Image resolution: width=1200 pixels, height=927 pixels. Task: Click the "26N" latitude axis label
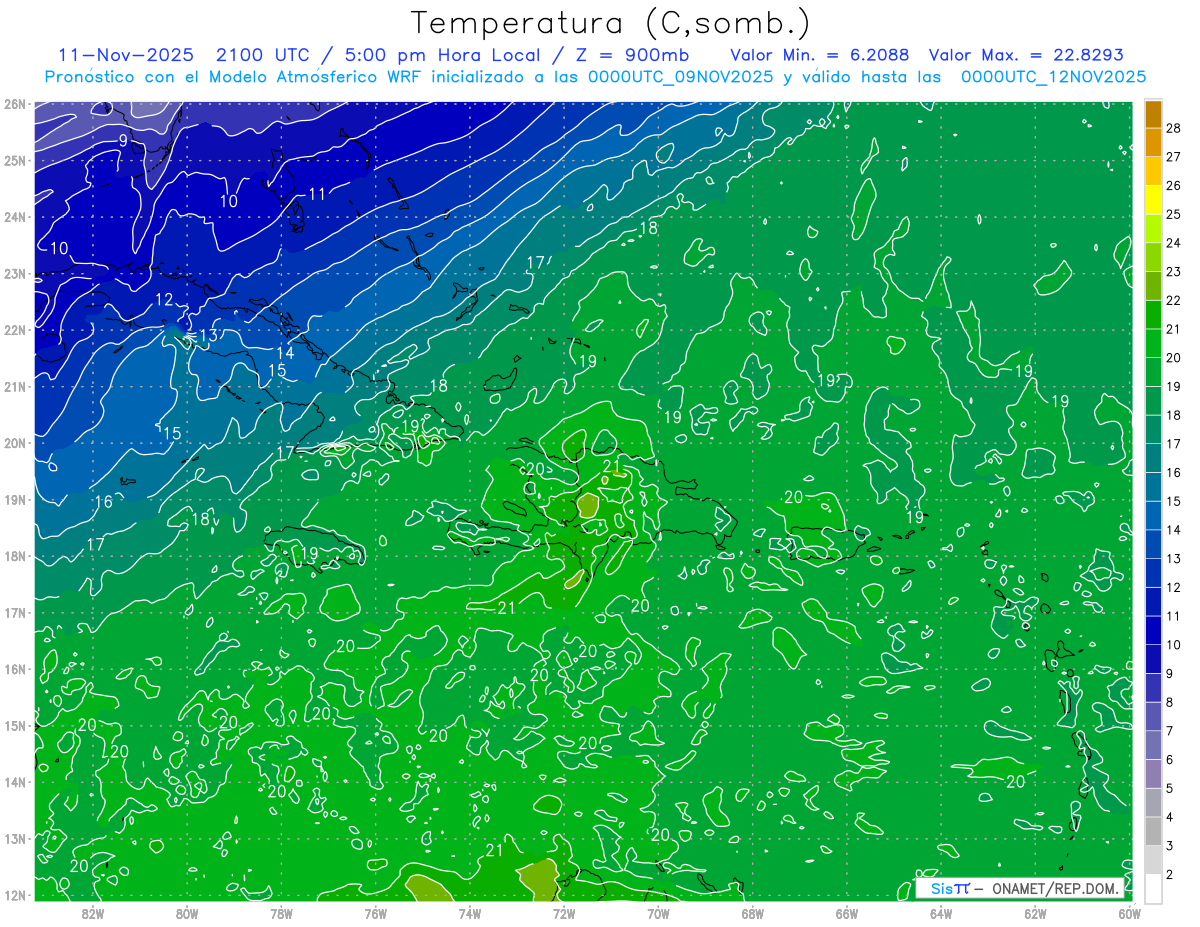14,104
